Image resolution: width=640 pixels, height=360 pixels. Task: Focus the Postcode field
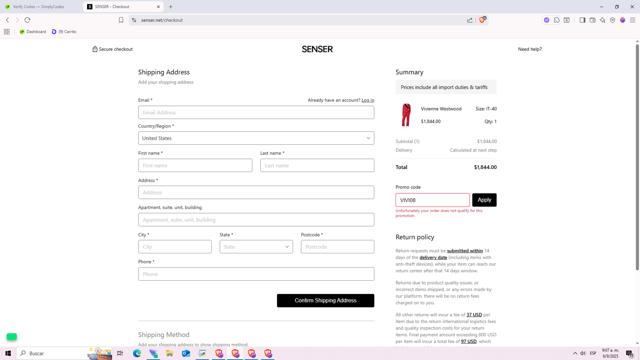[x=338, y=247]
